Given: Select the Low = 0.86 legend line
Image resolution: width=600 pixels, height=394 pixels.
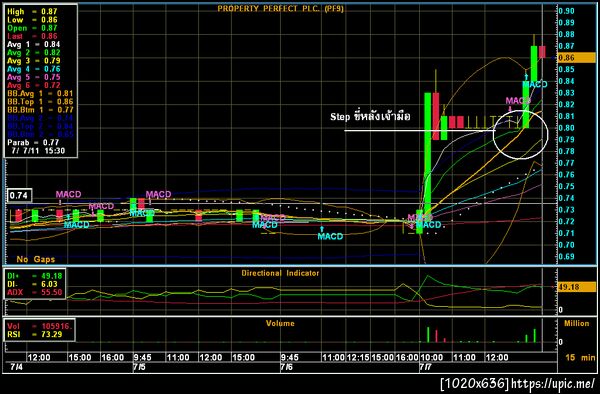Looking at the screenshot, I should [33, 20].
